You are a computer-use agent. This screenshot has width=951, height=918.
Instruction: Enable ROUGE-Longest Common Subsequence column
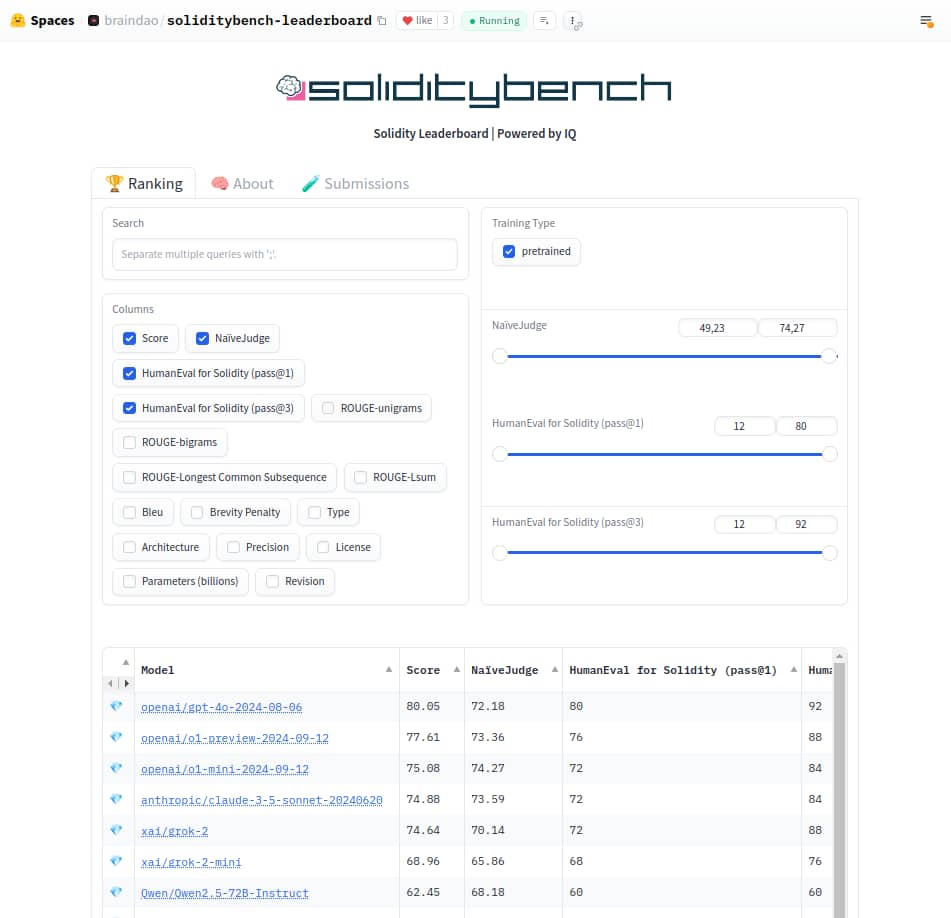[x=129, y=477]
